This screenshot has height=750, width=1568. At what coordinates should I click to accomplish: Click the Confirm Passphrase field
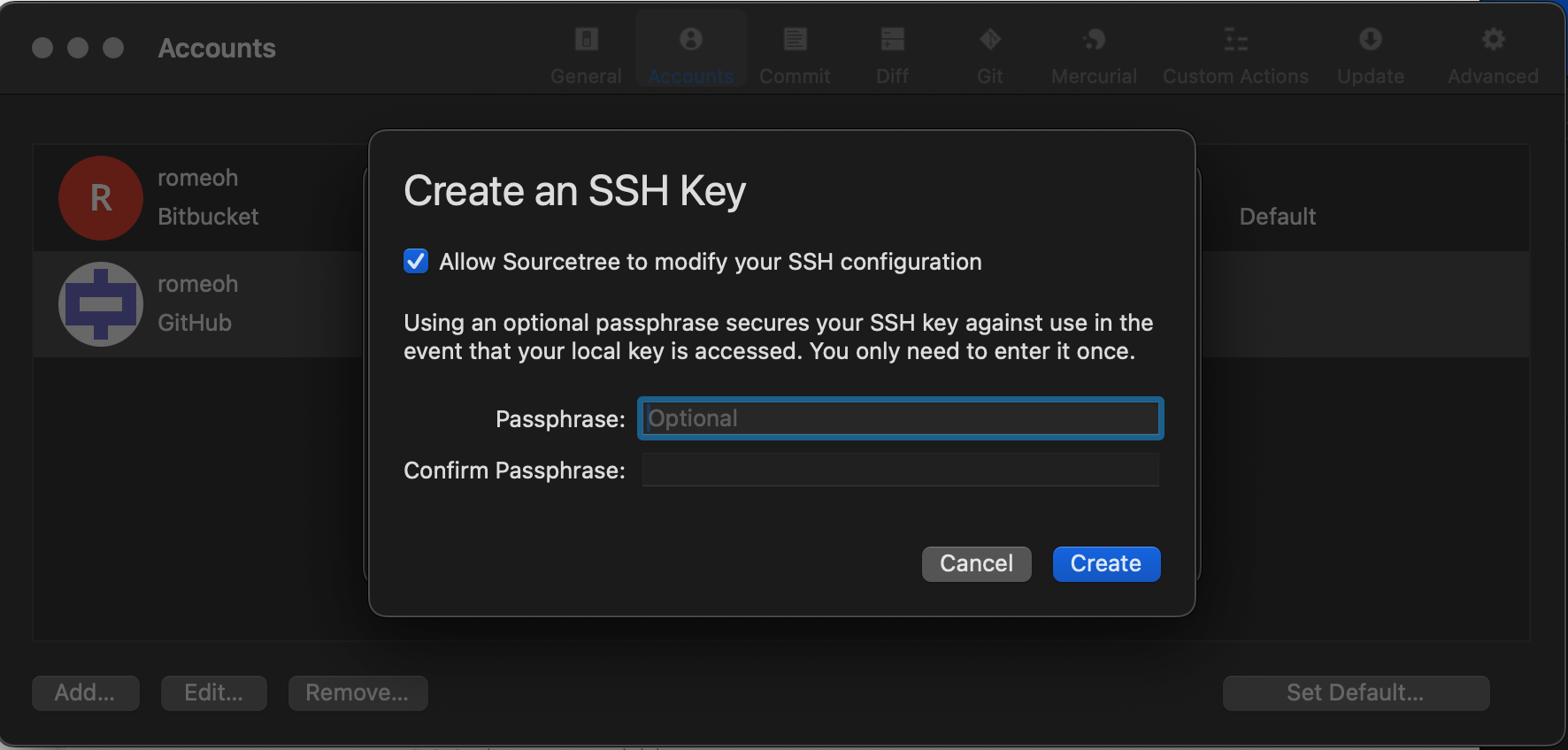[x=901, y=470]
